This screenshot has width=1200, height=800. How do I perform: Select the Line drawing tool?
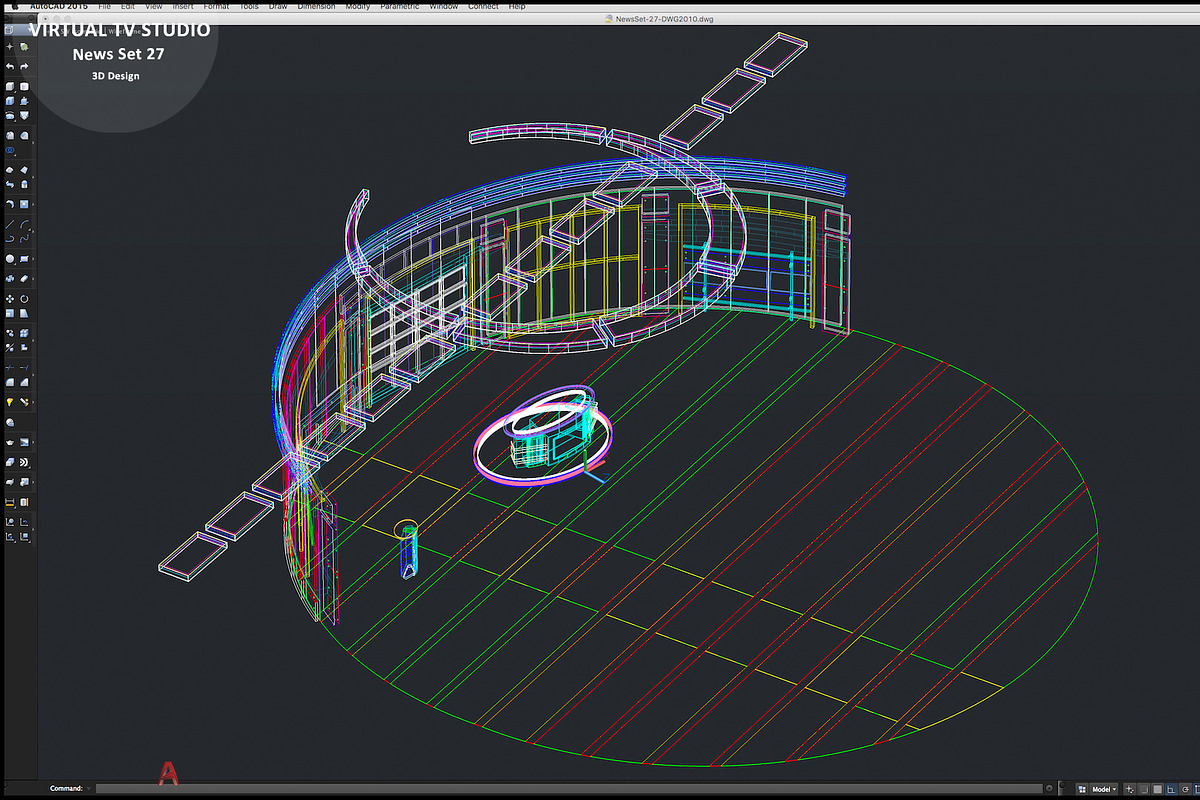(x=10, y=224)
